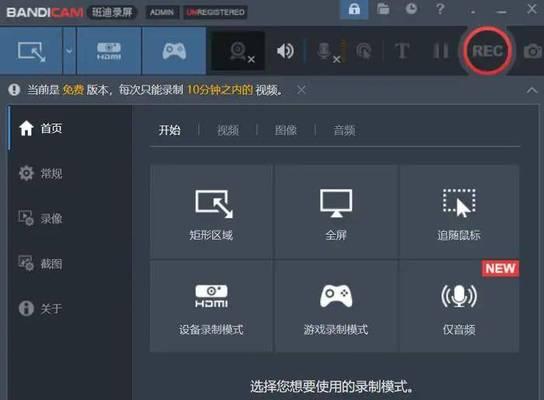Image resolution: width=544 pixels, height=400 pixels.
Task: Start recording with the REC button
Action: pos(487,51)
